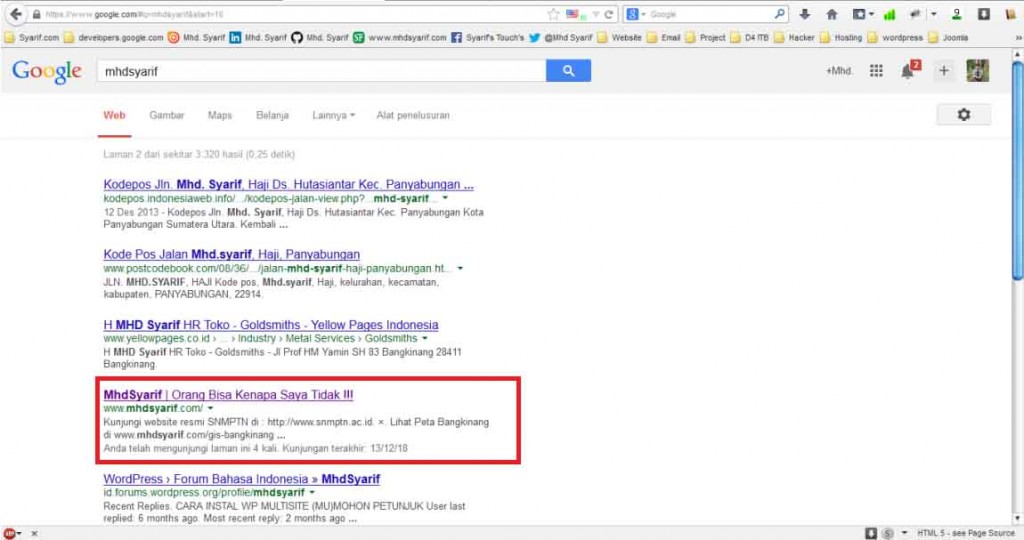Open the search engine selector dropdown
The height and width of the screenshot is (540, 1024).
pyautogui.click(x=636, y=14)
